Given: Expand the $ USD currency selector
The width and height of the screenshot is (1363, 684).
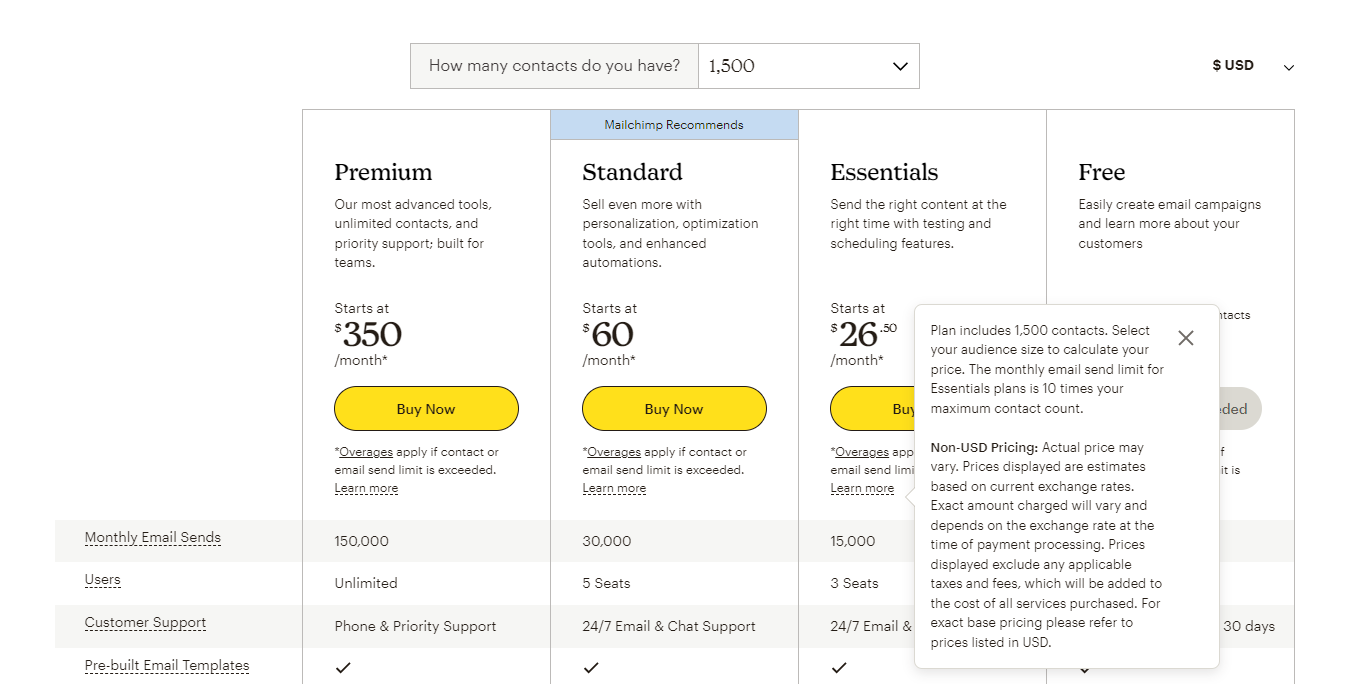Looking at the screenshot, I should (x=1252, y=66).
